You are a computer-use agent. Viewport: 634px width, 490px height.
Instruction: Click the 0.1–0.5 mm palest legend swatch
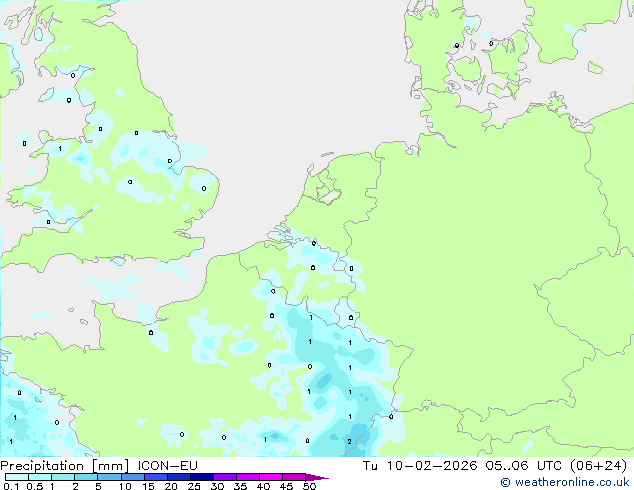coord(17,477)
